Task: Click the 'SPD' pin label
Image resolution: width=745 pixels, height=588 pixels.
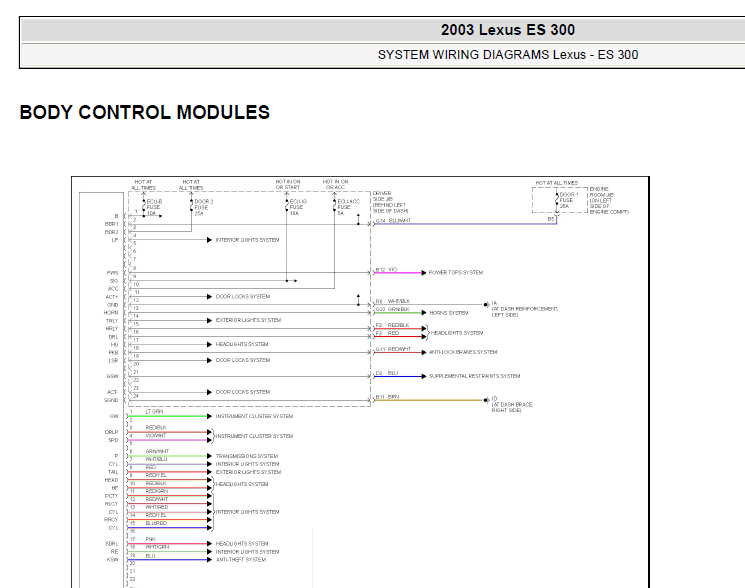Action: [113, 440]
